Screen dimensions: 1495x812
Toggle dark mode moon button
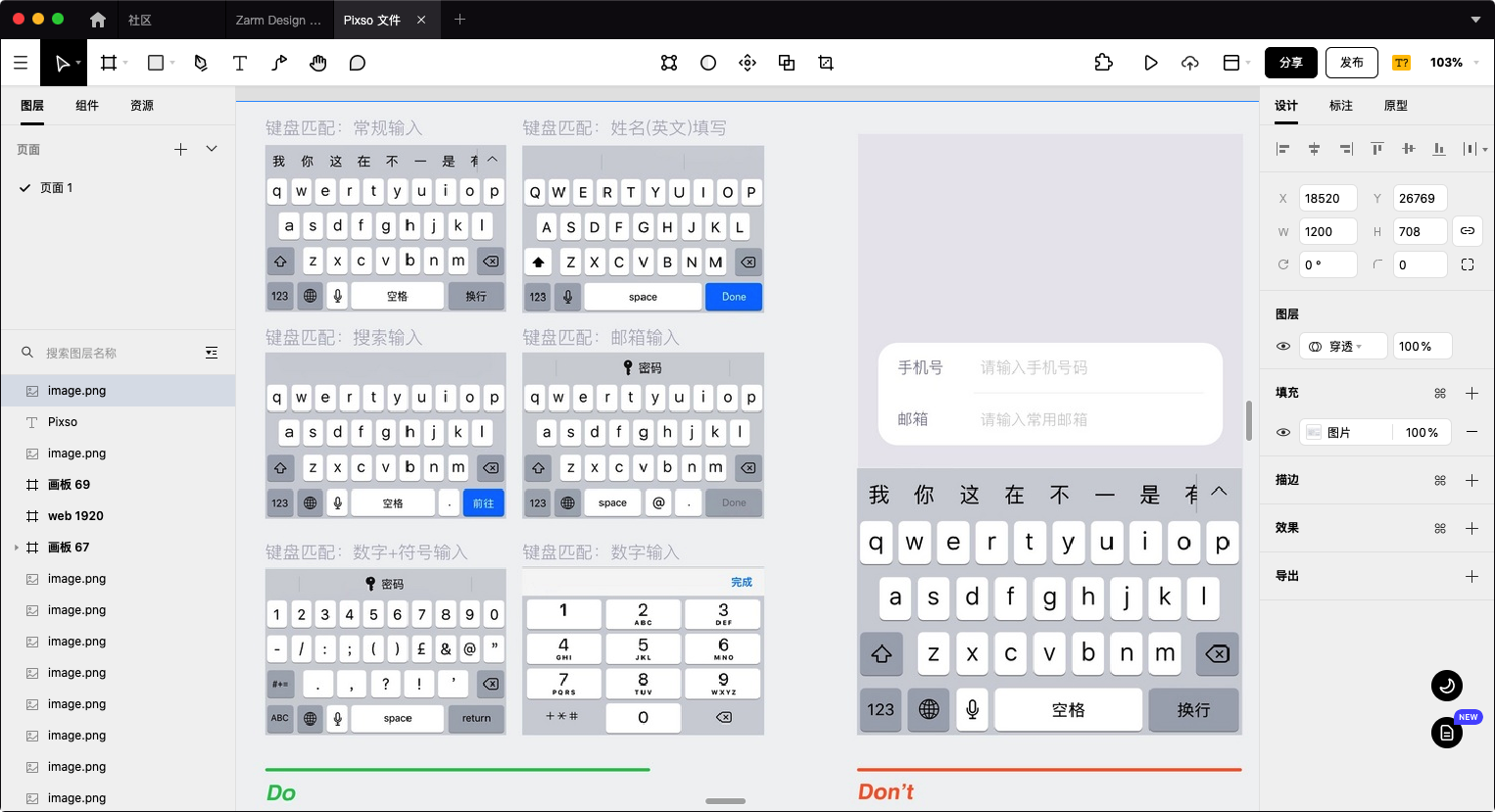point(1447,686)
